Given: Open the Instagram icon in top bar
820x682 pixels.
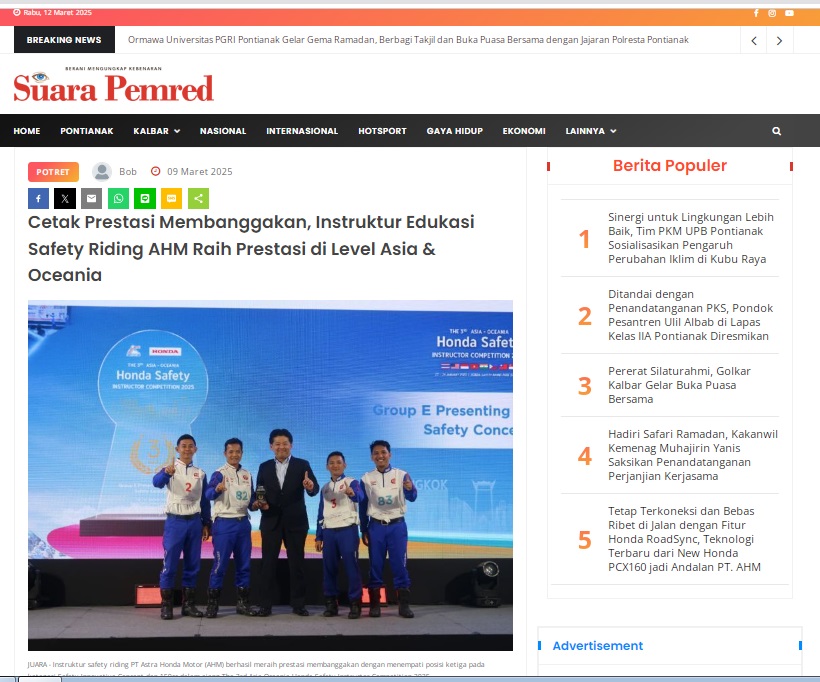Looking at the screenshot, I should [x=772, y=13].
